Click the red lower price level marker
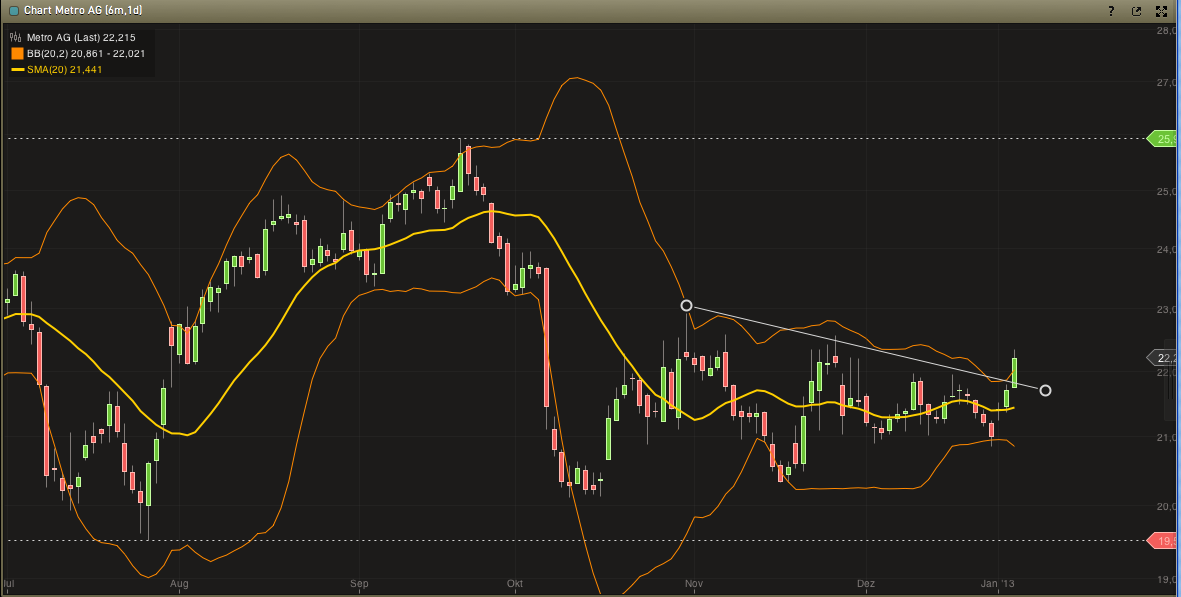 [x=1163, y=541]
